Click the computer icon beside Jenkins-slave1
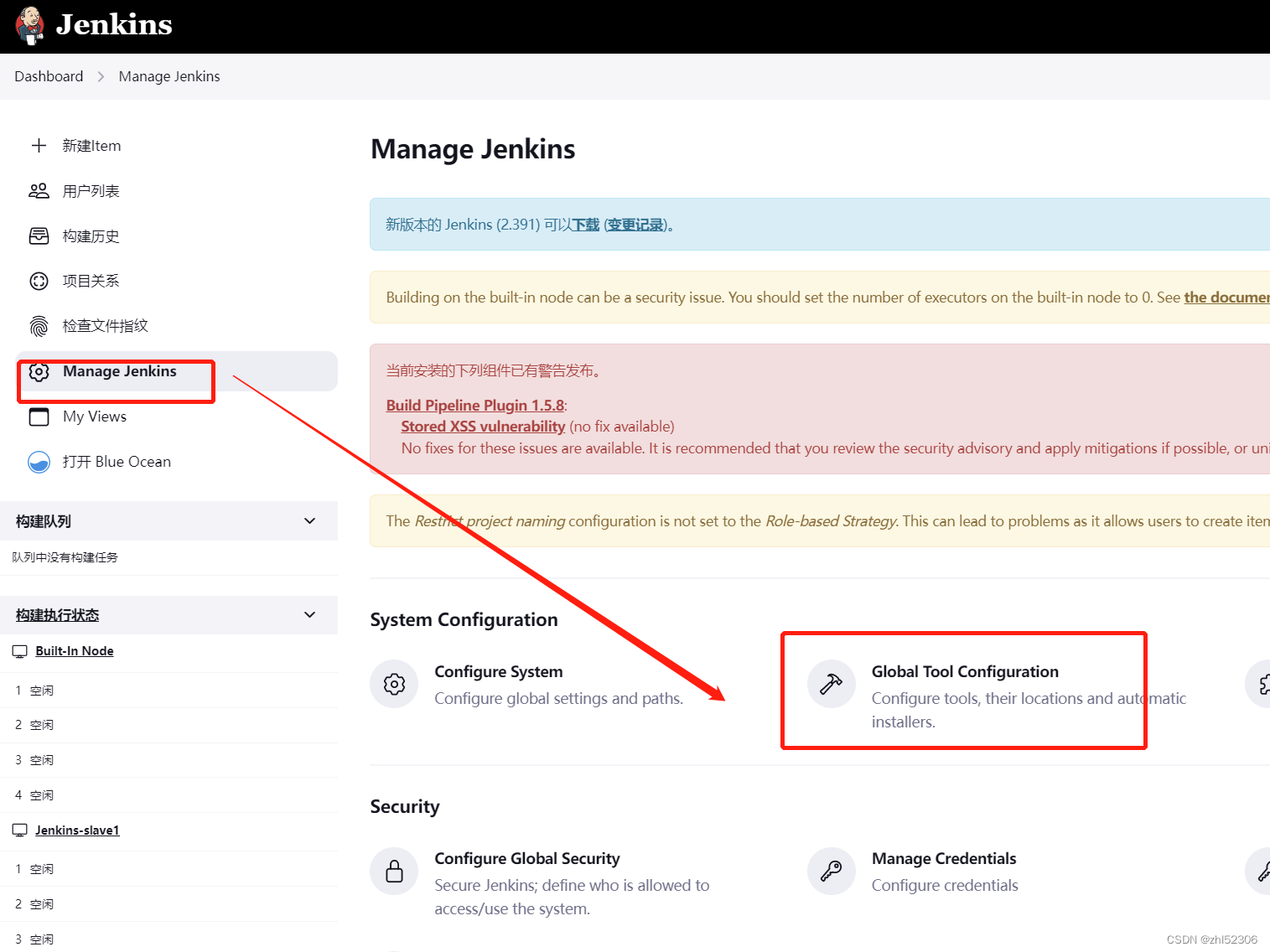The width and height of the screenshot is (1270, 952). tap(20, 830)
